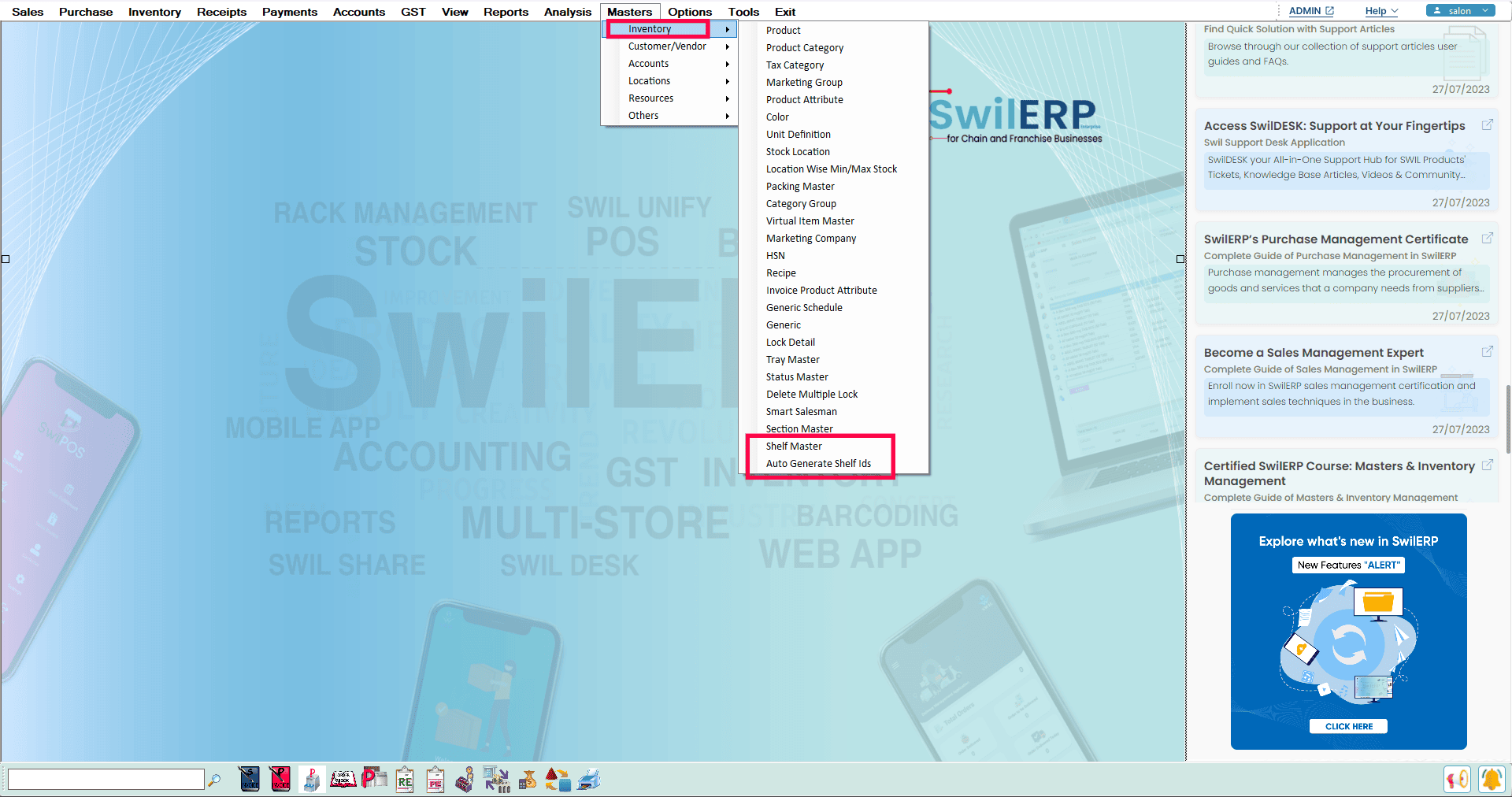This screenshot has width=1512, height=797.
Task: Click the bottom toolbar search input field
Action: (106, 780)
